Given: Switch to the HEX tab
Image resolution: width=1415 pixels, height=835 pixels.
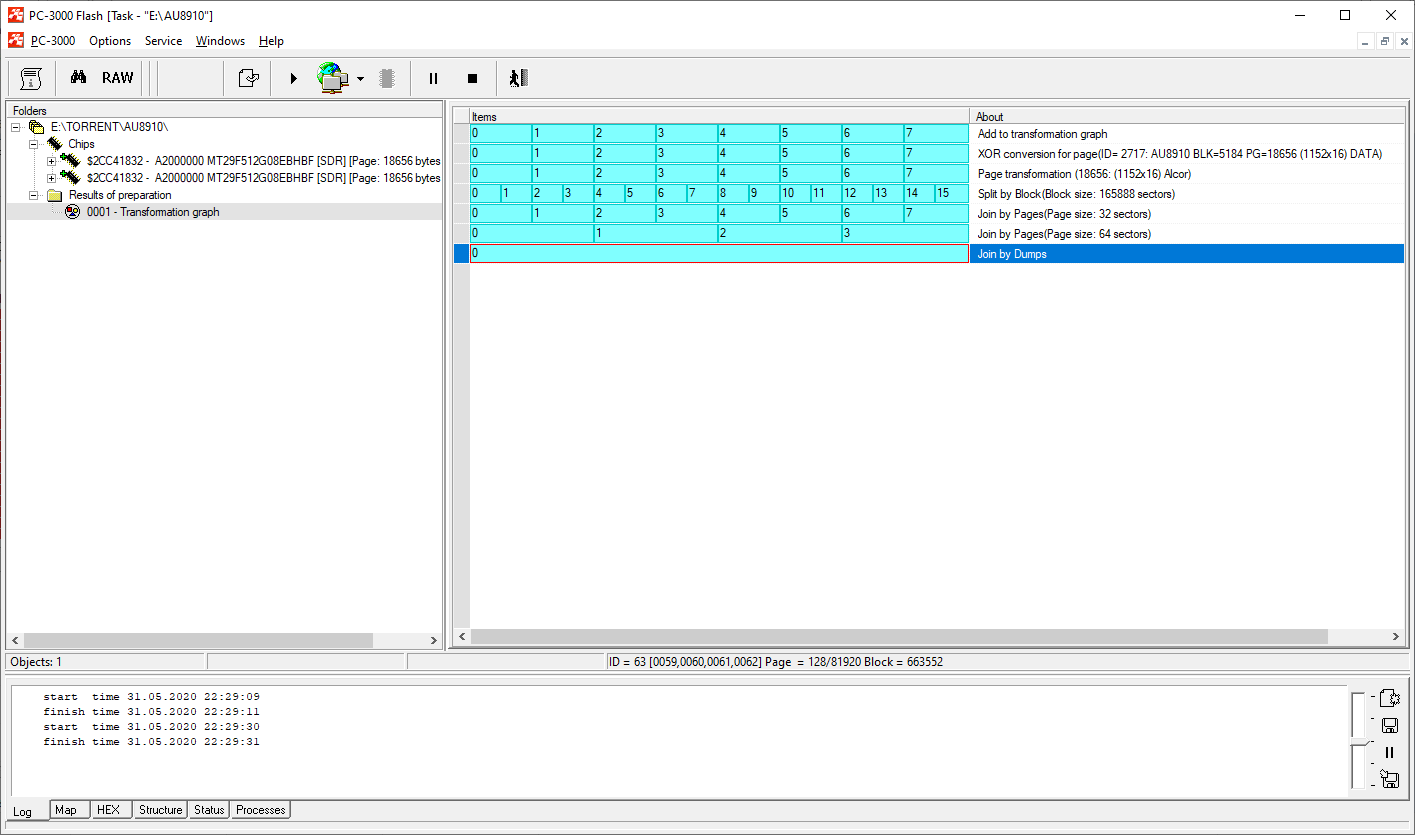Looking at the screenshot, I should [x=108, y=810].
